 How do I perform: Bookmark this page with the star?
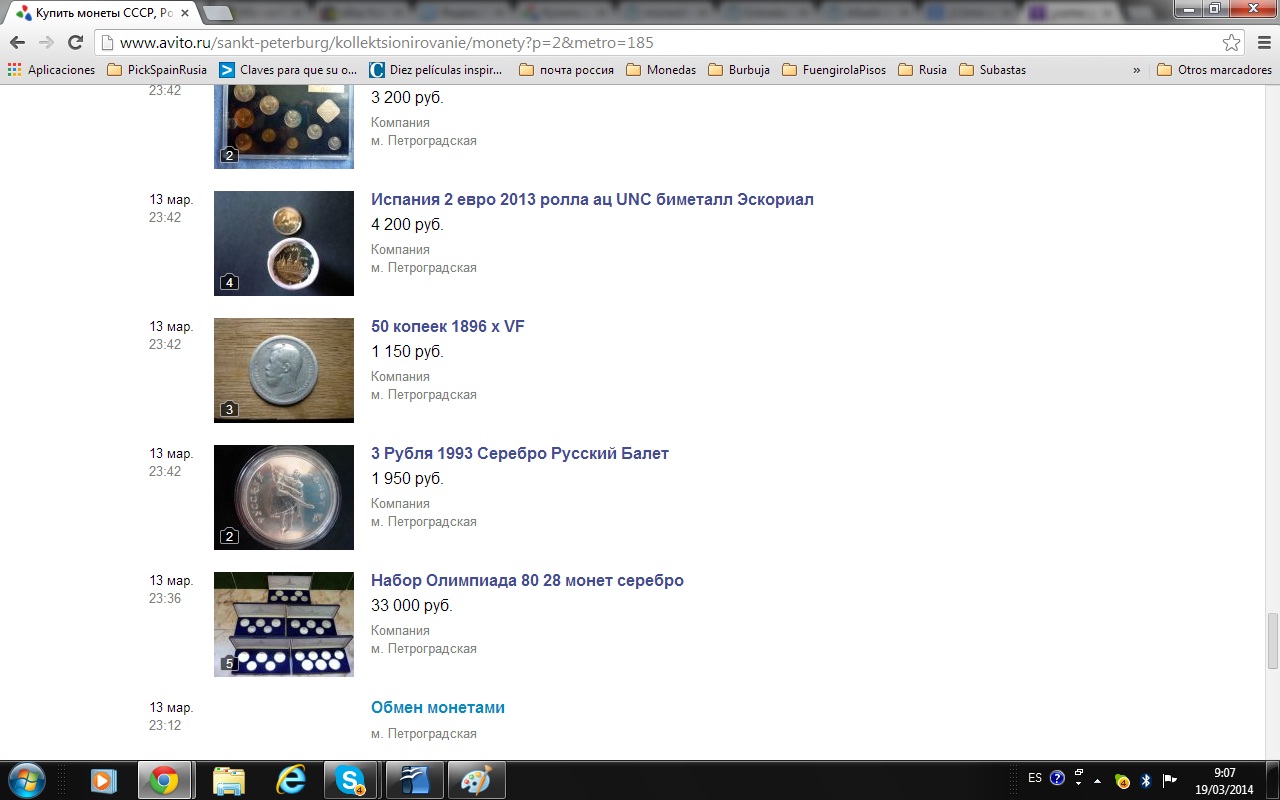[1232, 43]
